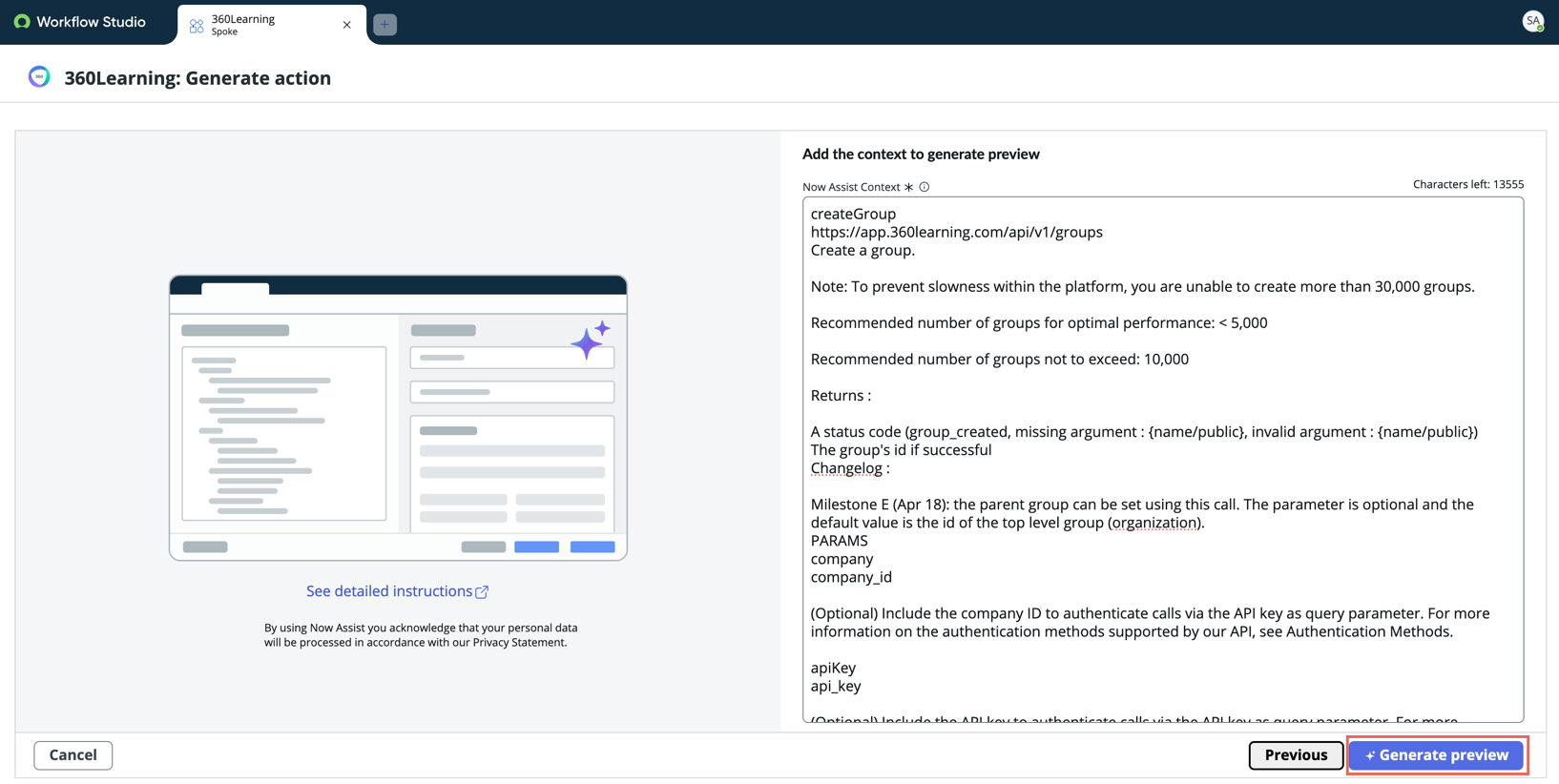Go back with the Previous button

1296,754
